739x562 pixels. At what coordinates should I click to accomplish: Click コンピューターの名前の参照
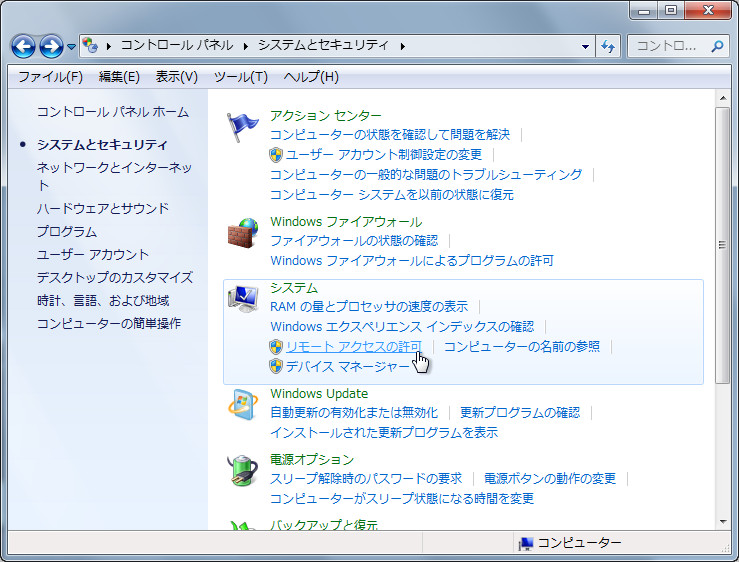point(522,347)
